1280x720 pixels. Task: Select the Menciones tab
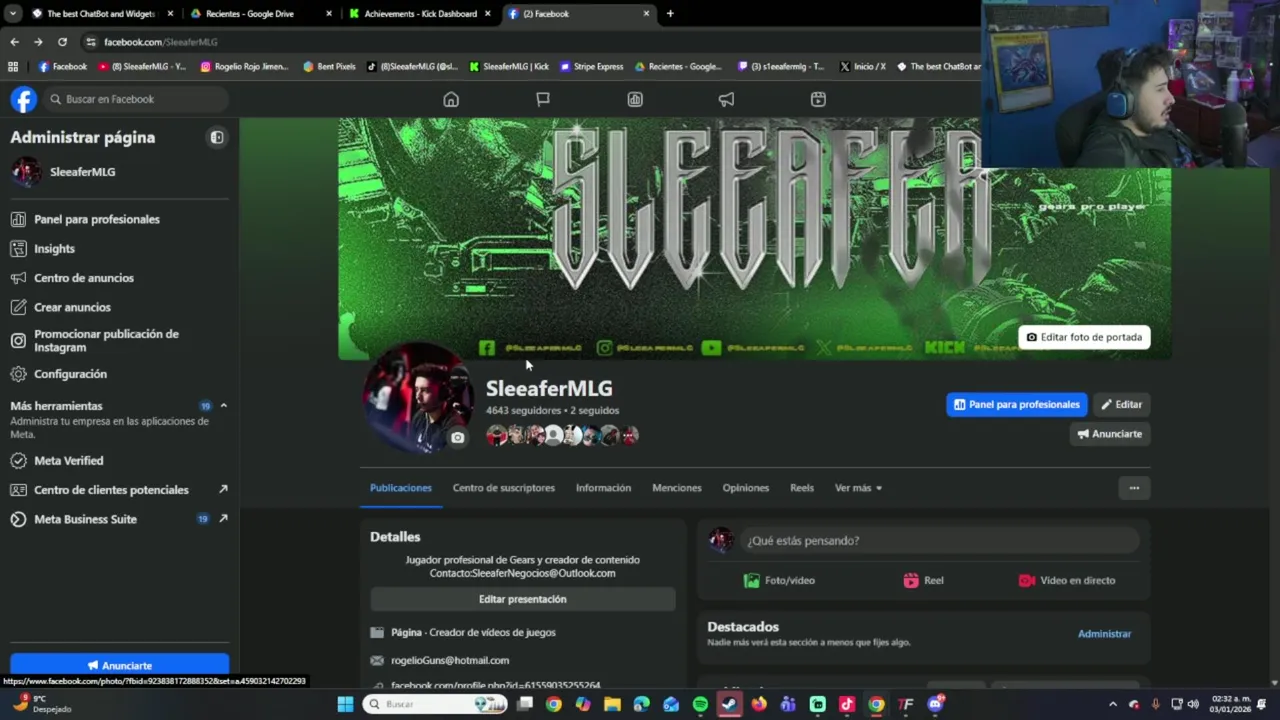click(x=677, y=488)
